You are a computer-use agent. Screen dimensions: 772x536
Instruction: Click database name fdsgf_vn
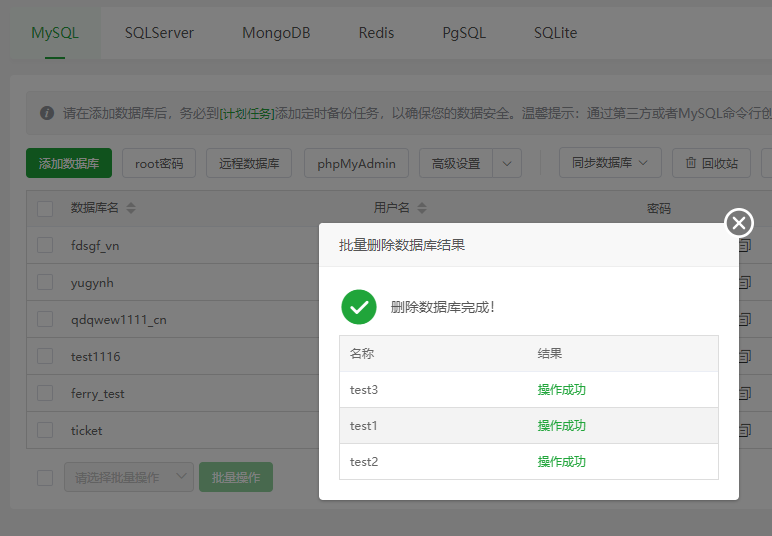95,245
